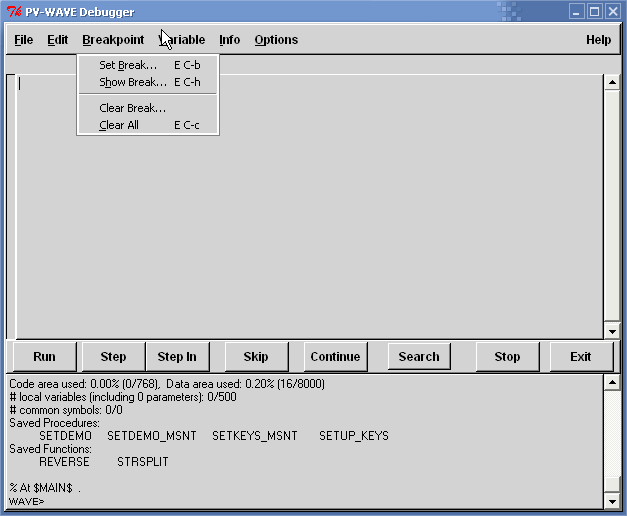This screenshot has height=516, width=627.
Task: Click the Continue button
Action: click(335, 356)
